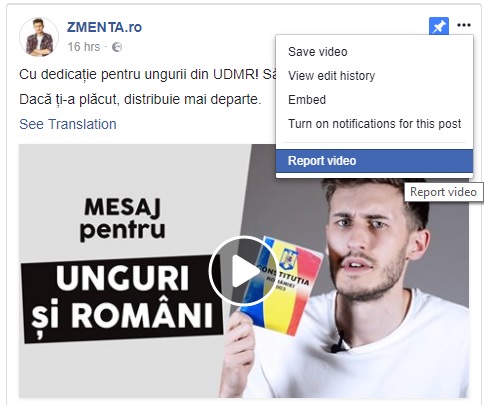The image size is (484, 405).
Task: Click the Report video tooltip label
Action: [443, 192]
